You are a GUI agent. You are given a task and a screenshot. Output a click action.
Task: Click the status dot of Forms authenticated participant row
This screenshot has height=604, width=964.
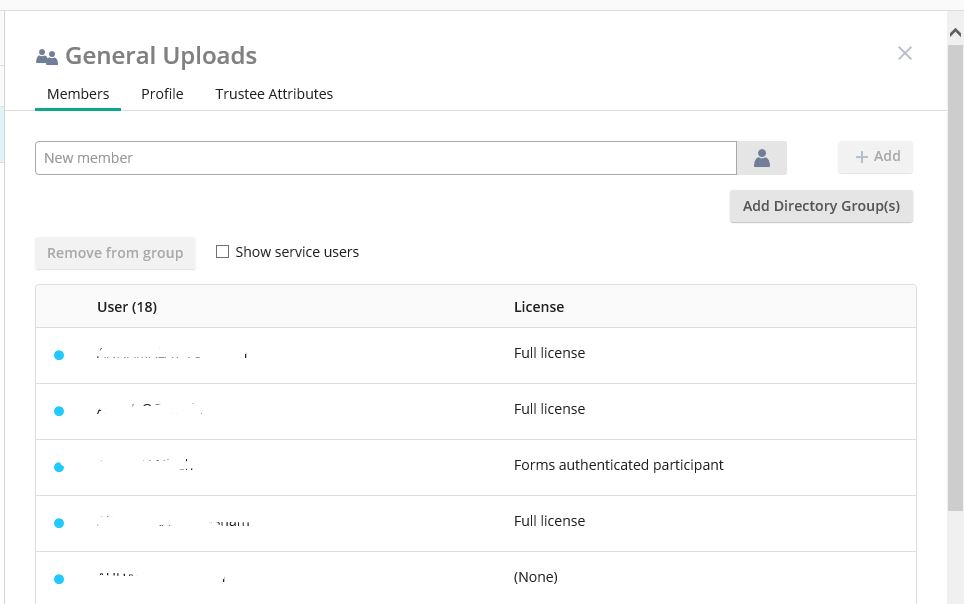pyautogui.click(x=59, y=467)
